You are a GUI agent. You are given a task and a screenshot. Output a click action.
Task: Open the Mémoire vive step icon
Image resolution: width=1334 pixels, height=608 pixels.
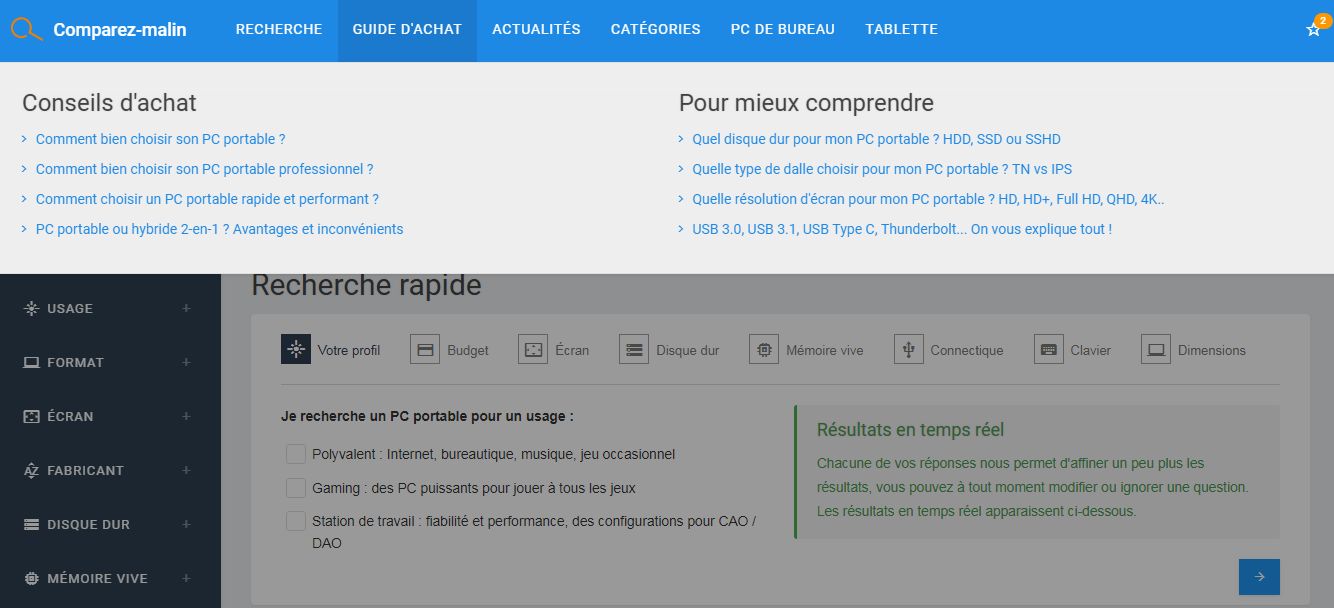(x=764, y=349)
